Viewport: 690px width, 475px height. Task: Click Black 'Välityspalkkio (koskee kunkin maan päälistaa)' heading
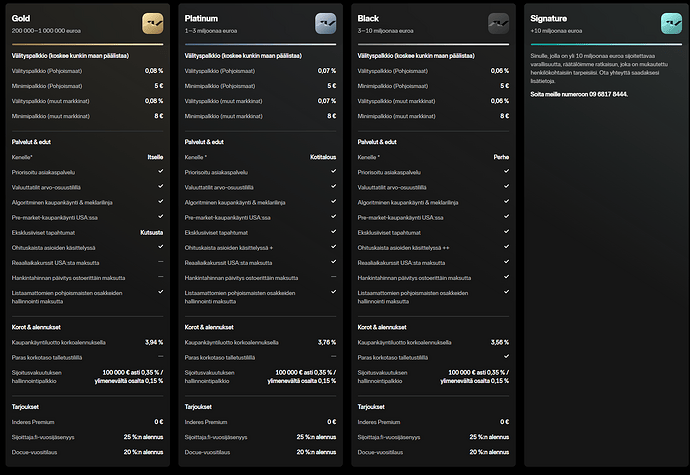coord(416,56)
